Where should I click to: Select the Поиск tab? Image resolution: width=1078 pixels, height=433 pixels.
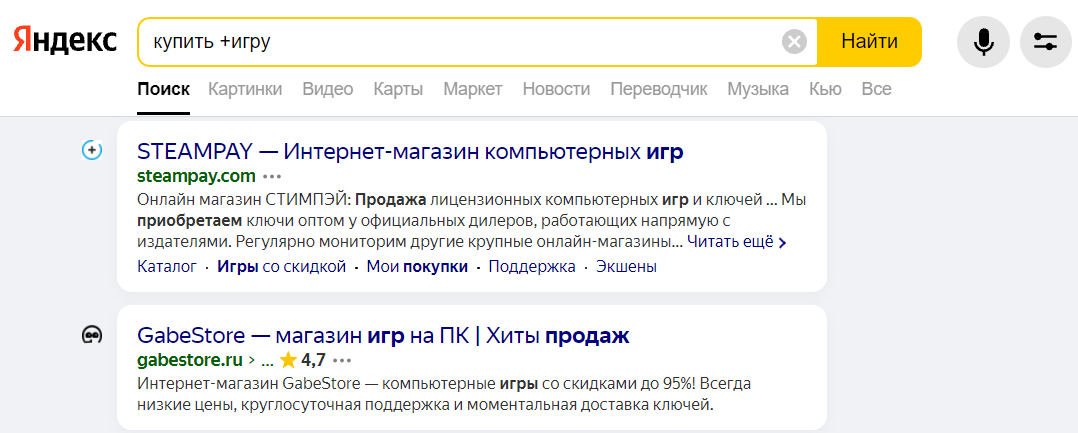pyautogui.click(x=164, y=89)
